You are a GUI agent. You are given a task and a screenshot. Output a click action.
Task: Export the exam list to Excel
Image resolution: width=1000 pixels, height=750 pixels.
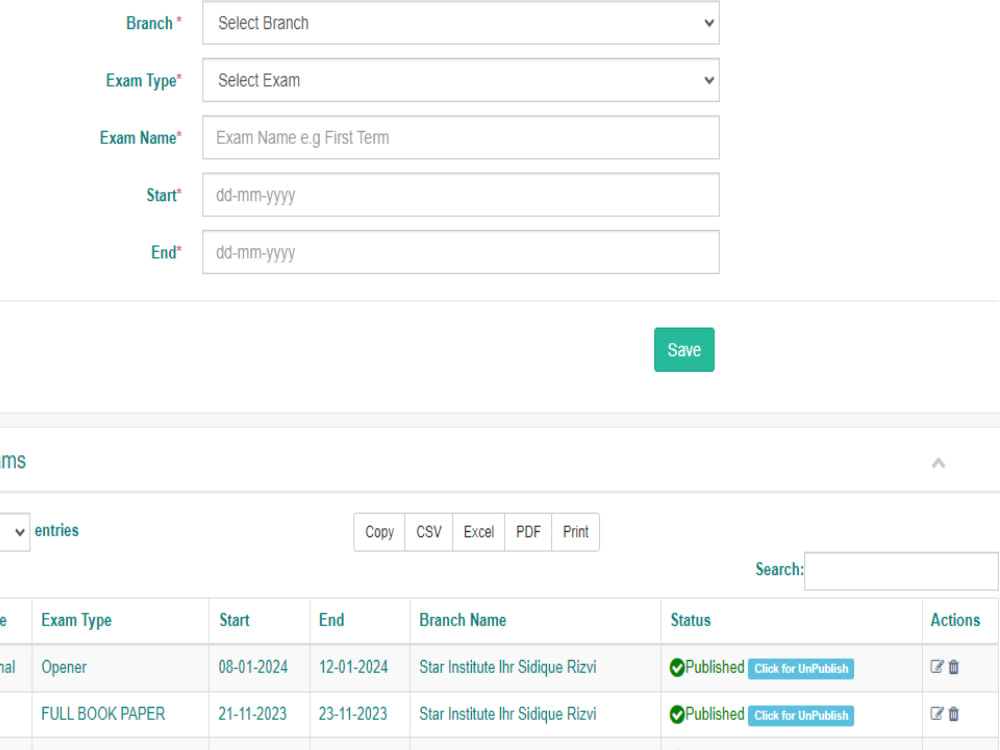click(x=478, y=531)
